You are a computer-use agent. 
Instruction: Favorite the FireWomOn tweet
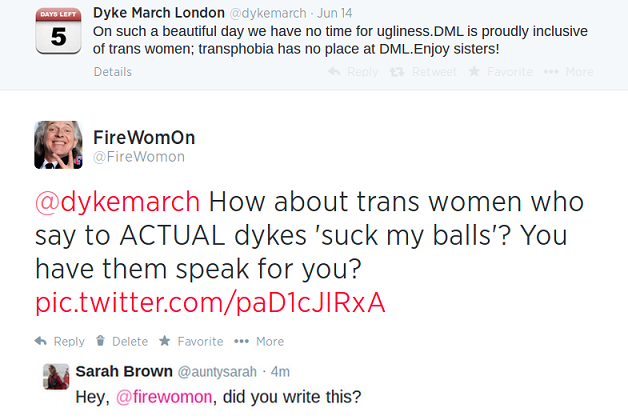pos(191,341)
